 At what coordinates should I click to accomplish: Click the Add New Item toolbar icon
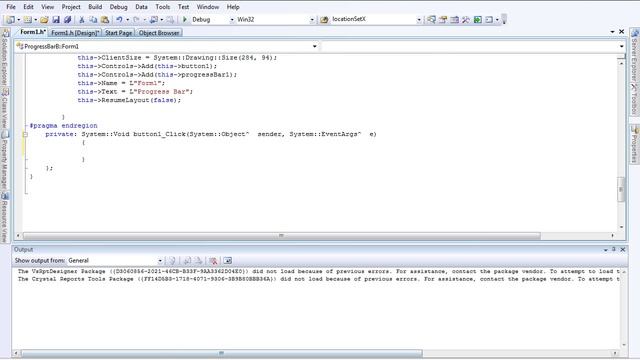pos(27,20)
